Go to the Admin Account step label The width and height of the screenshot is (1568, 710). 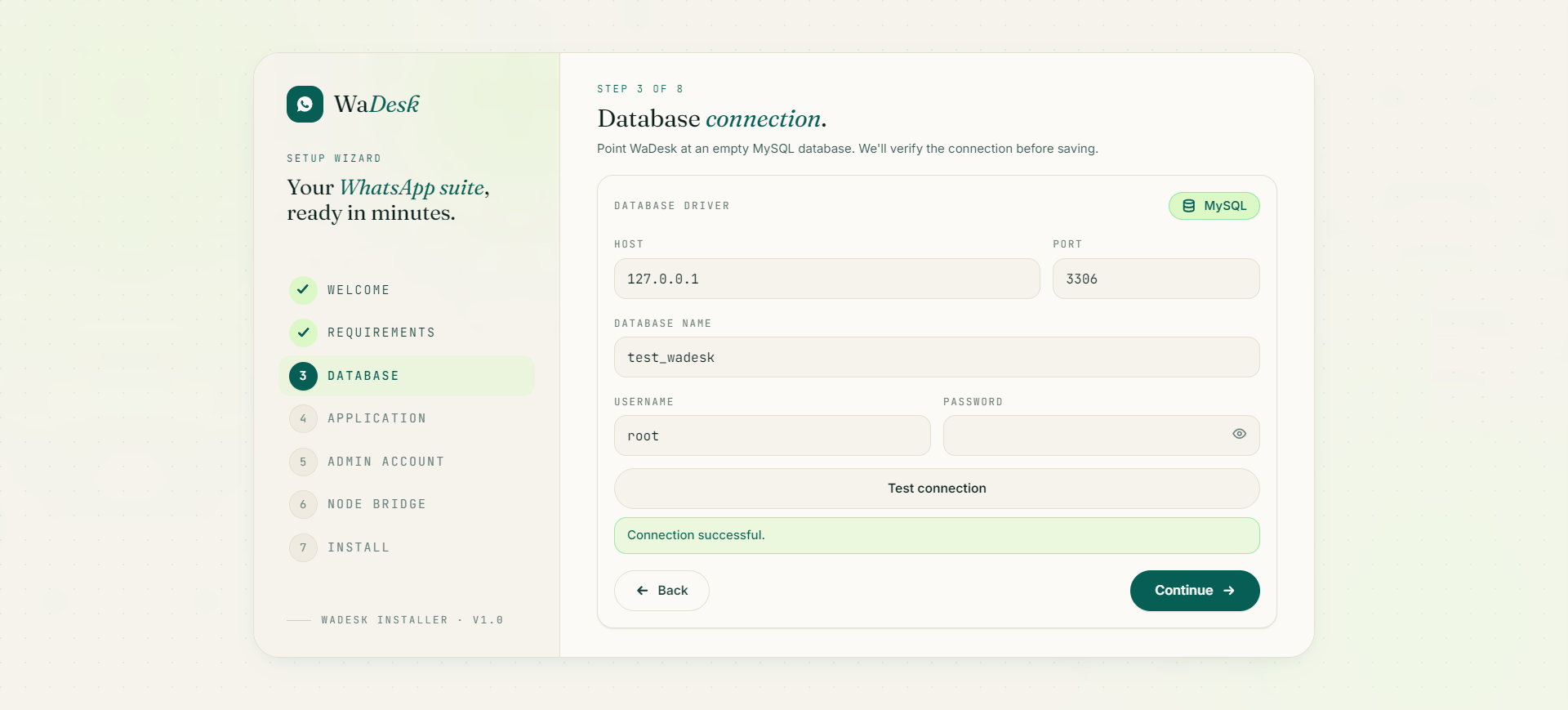385,462
